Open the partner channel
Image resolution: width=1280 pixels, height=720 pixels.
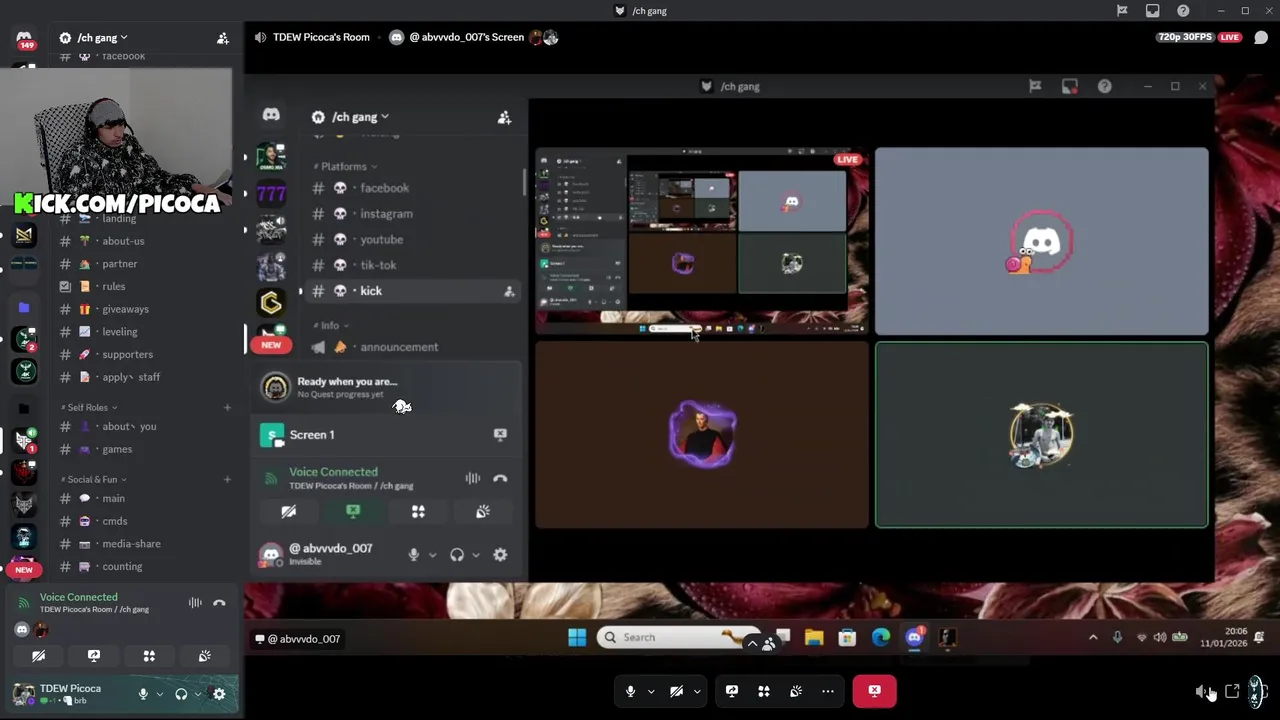(119, 264)
